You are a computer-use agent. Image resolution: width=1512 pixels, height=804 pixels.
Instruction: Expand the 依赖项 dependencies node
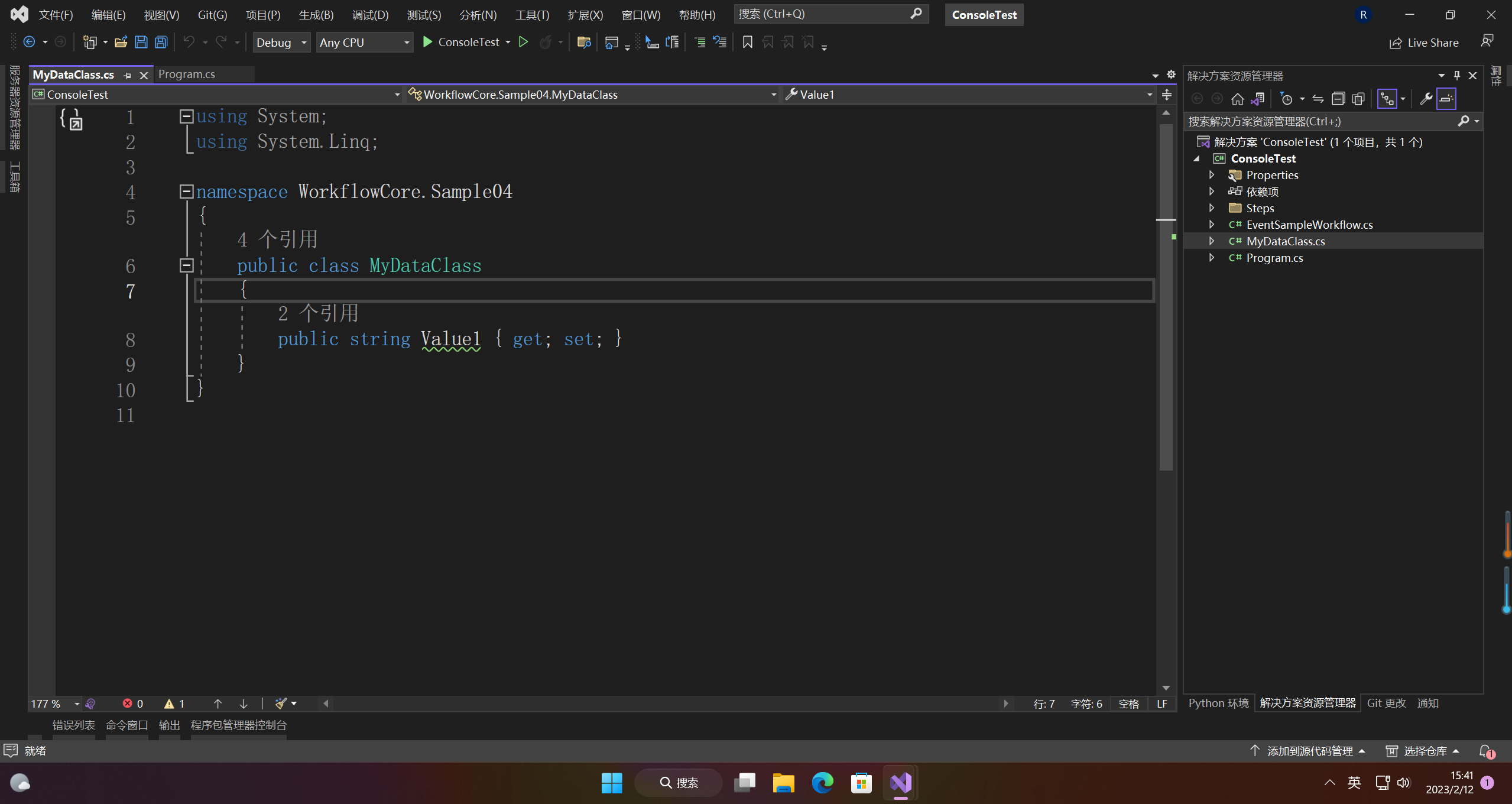click(x=1211, y=191)
